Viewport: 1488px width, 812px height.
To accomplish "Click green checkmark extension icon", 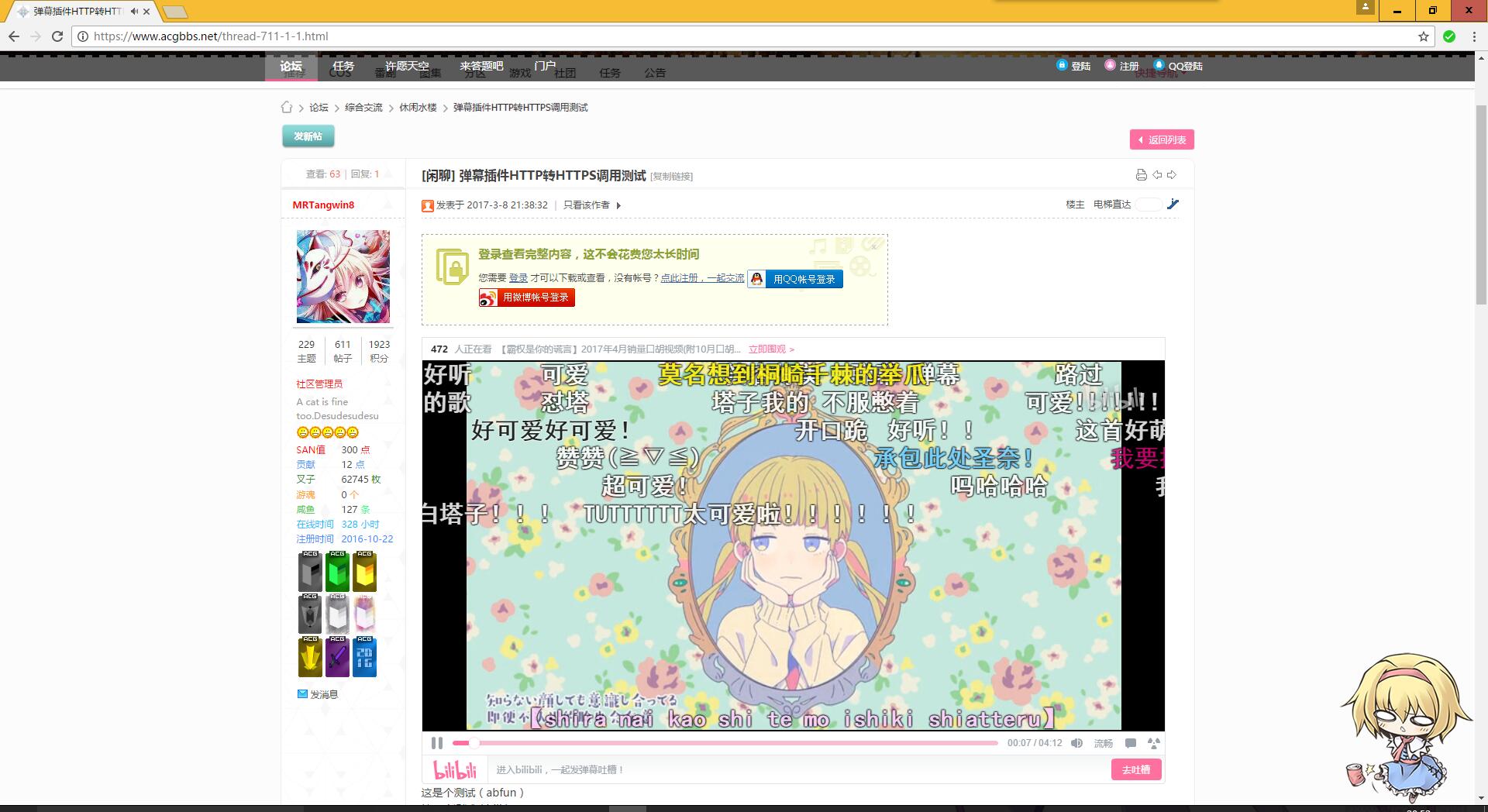I will coord(1449,36).
